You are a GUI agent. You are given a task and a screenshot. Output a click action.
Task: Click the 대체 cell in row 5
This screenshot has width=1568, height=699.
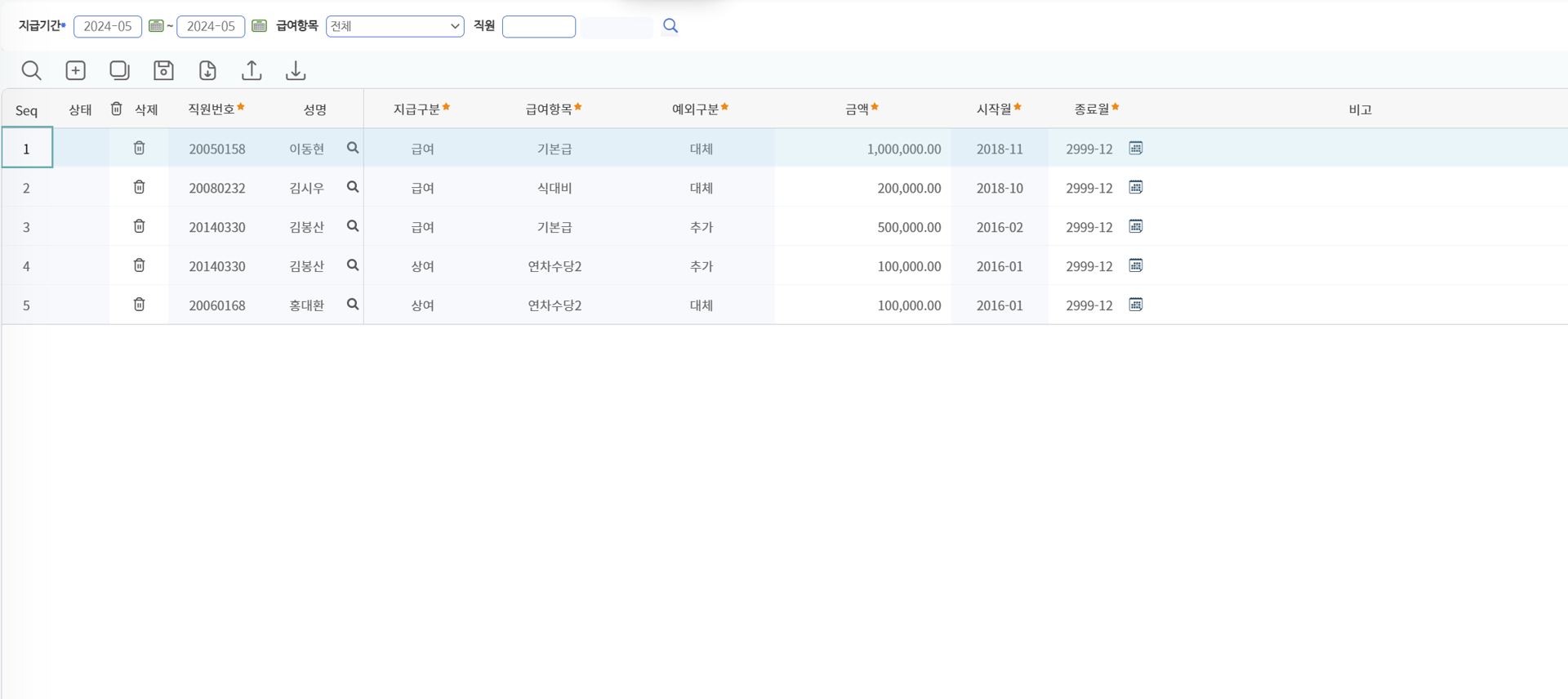[x=702, y=305]
